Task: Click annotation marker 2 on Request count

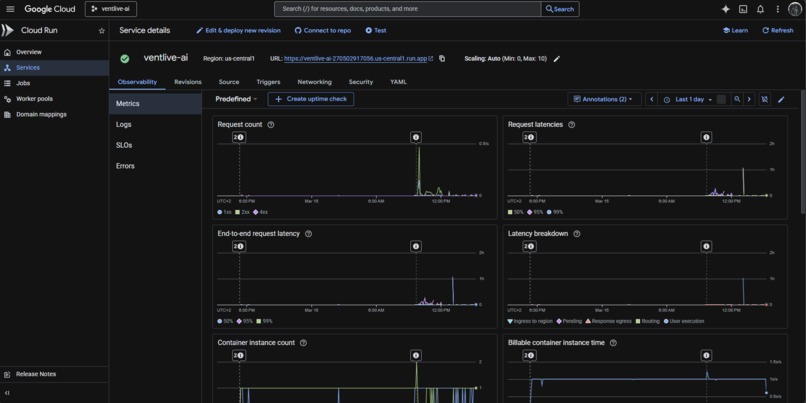Action: [x=239, y=137]
